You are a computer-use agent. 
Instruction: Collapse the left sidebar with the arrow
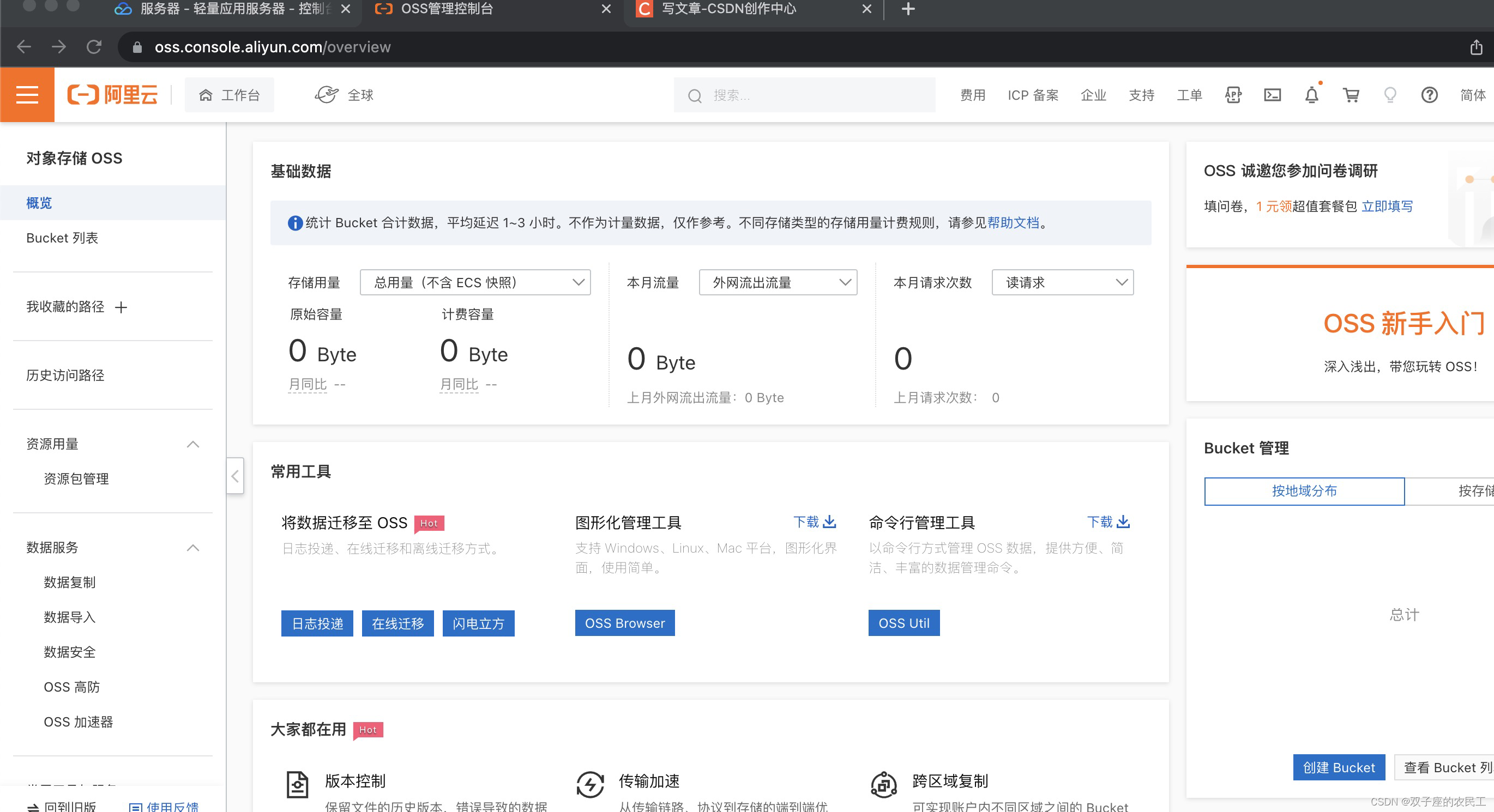tap(236, 475)
